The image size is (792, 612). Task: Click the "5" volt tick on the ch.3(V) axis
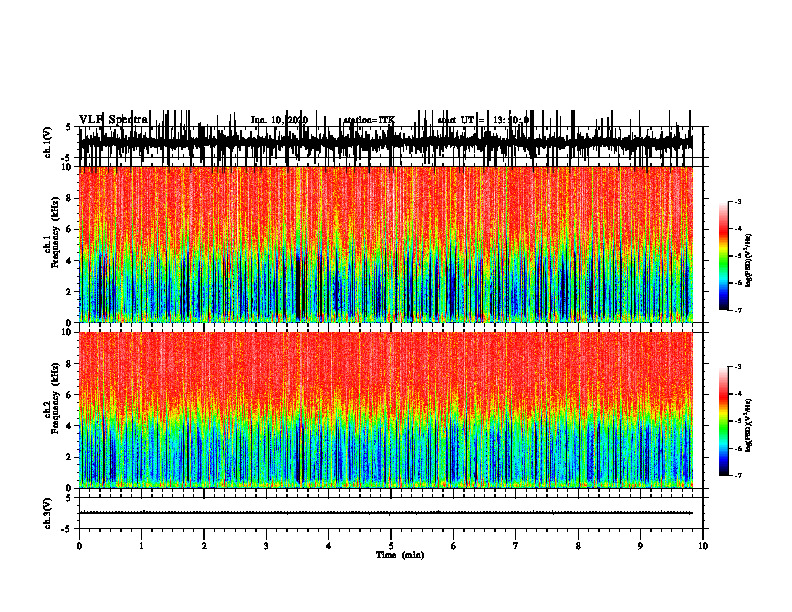(69, 498)
